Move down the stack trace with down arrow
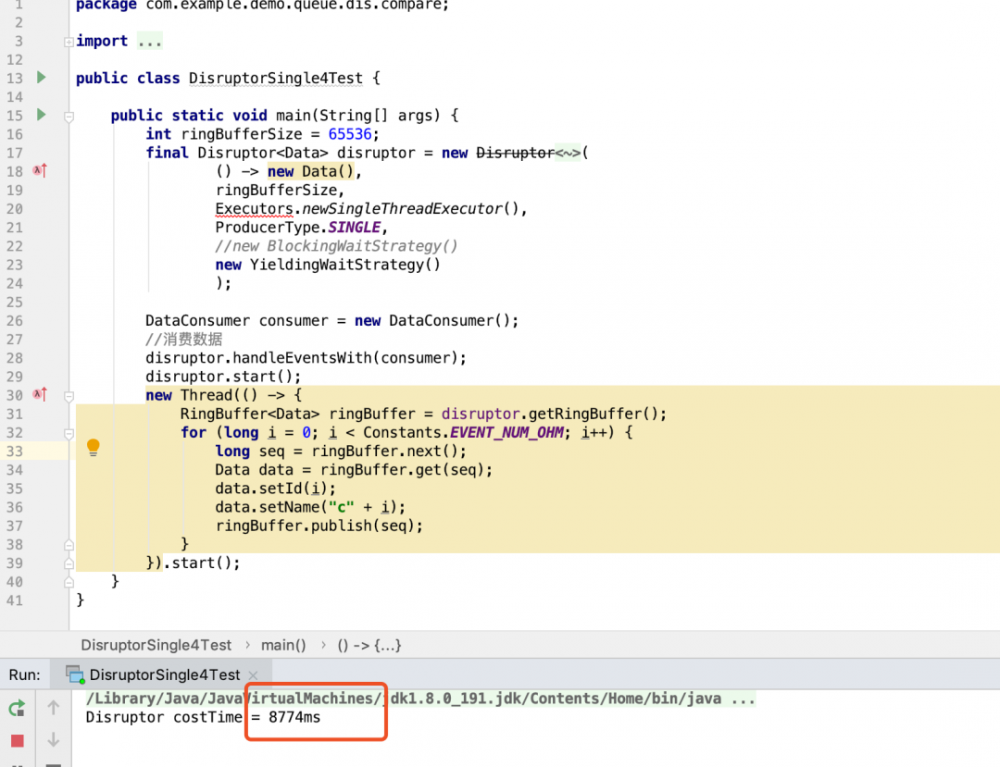Image resolution: width=1000 pixels, height=767 pixels. [x=54, y=740]
